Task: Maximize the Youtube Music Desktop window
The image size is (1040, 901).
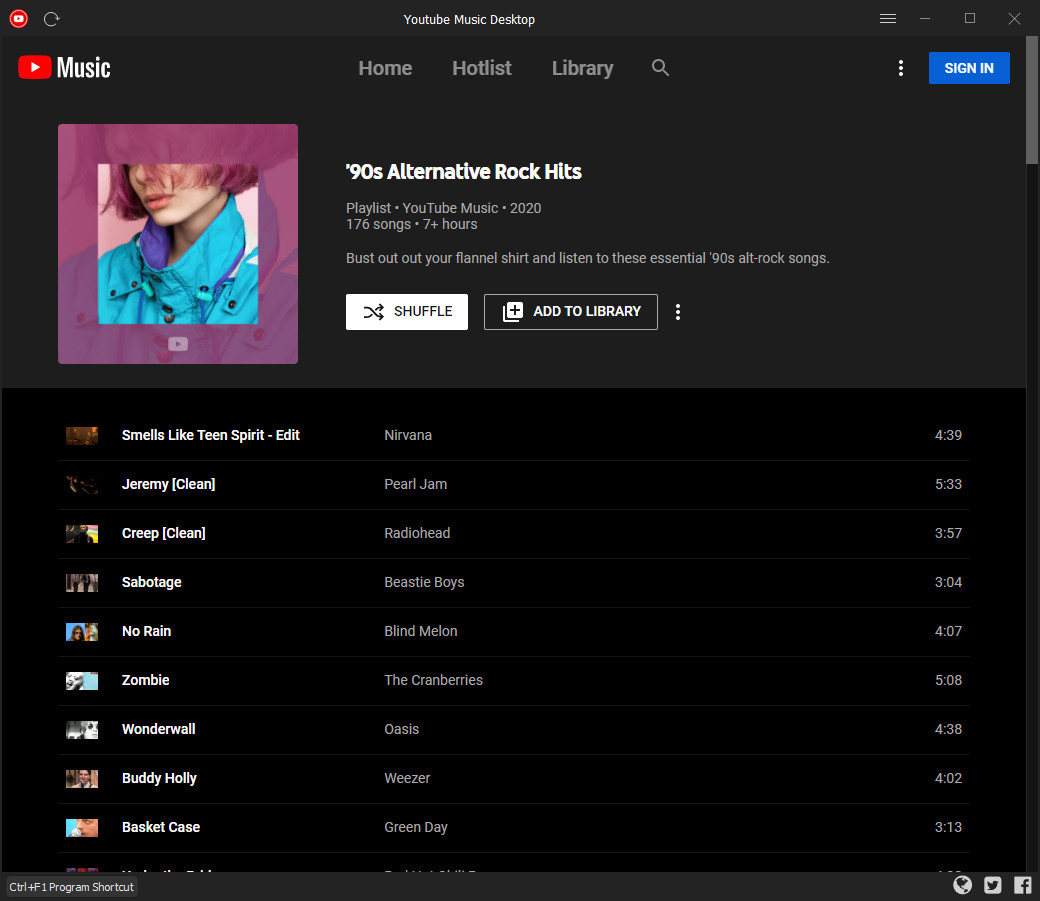Action: tap(970, 19)
